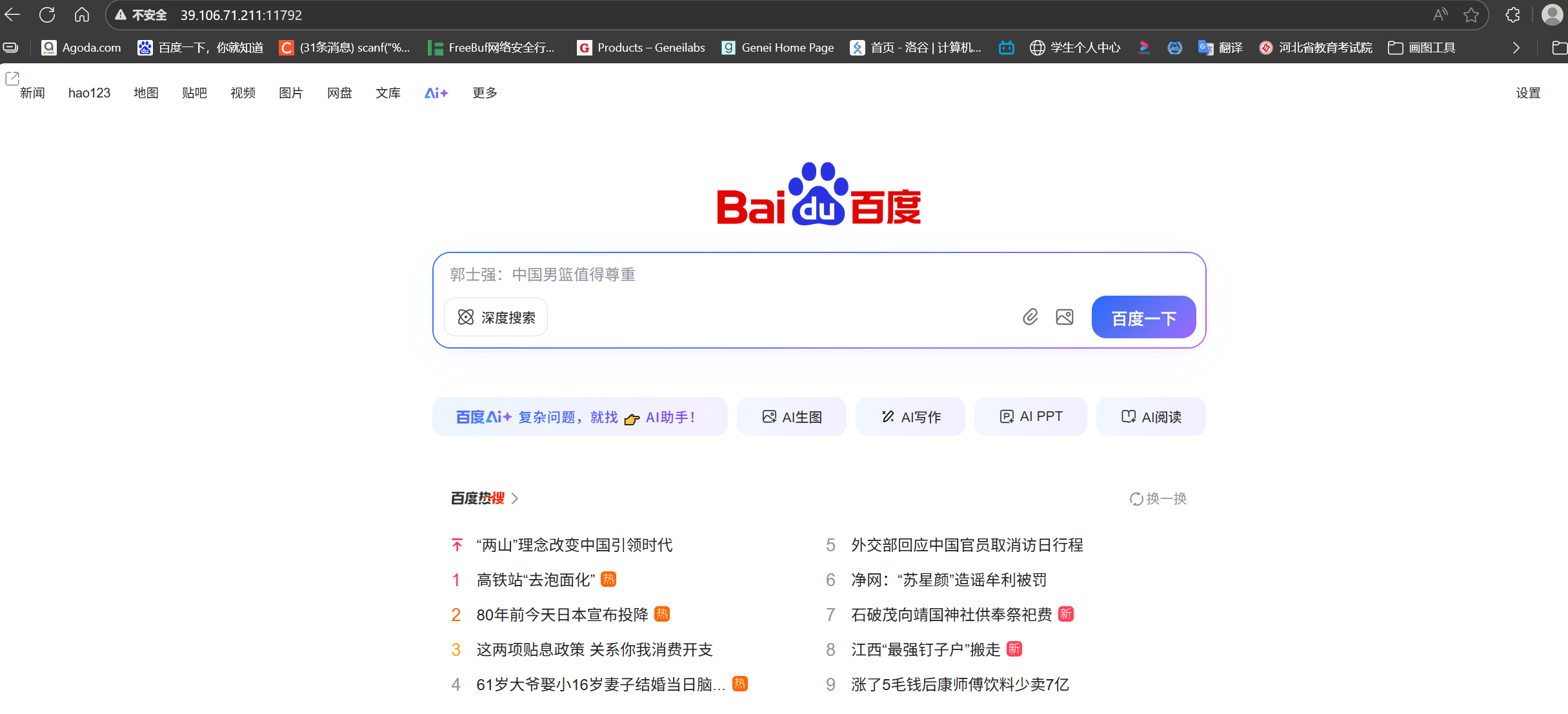
Task: Open hot search 净网：“苏星颜”造谣牟利被罚
Action: [x=949, y=580]
